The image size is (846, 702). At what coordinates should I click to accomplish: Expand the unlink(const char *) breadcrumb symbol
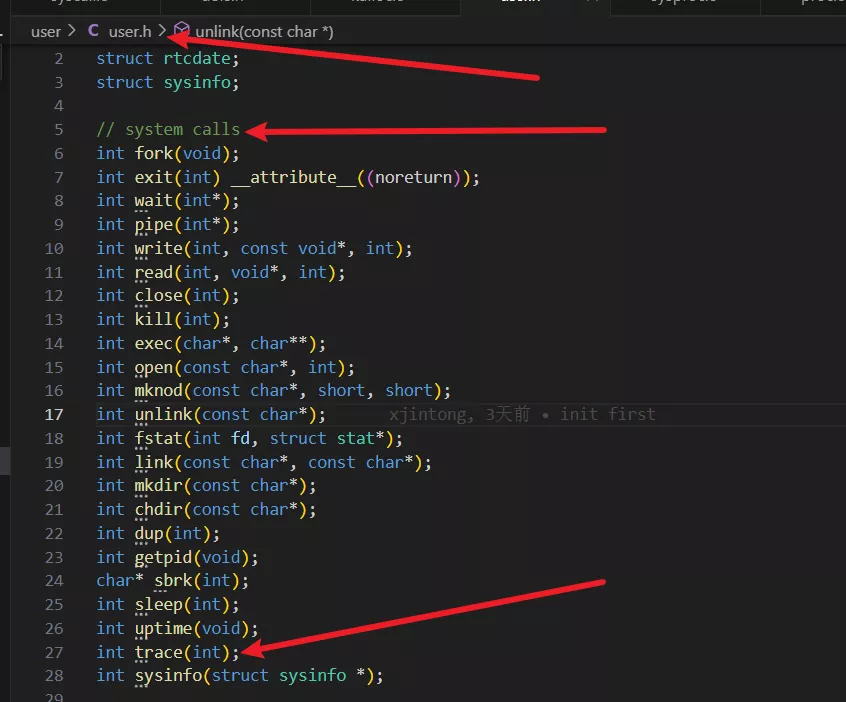[264, 32]
